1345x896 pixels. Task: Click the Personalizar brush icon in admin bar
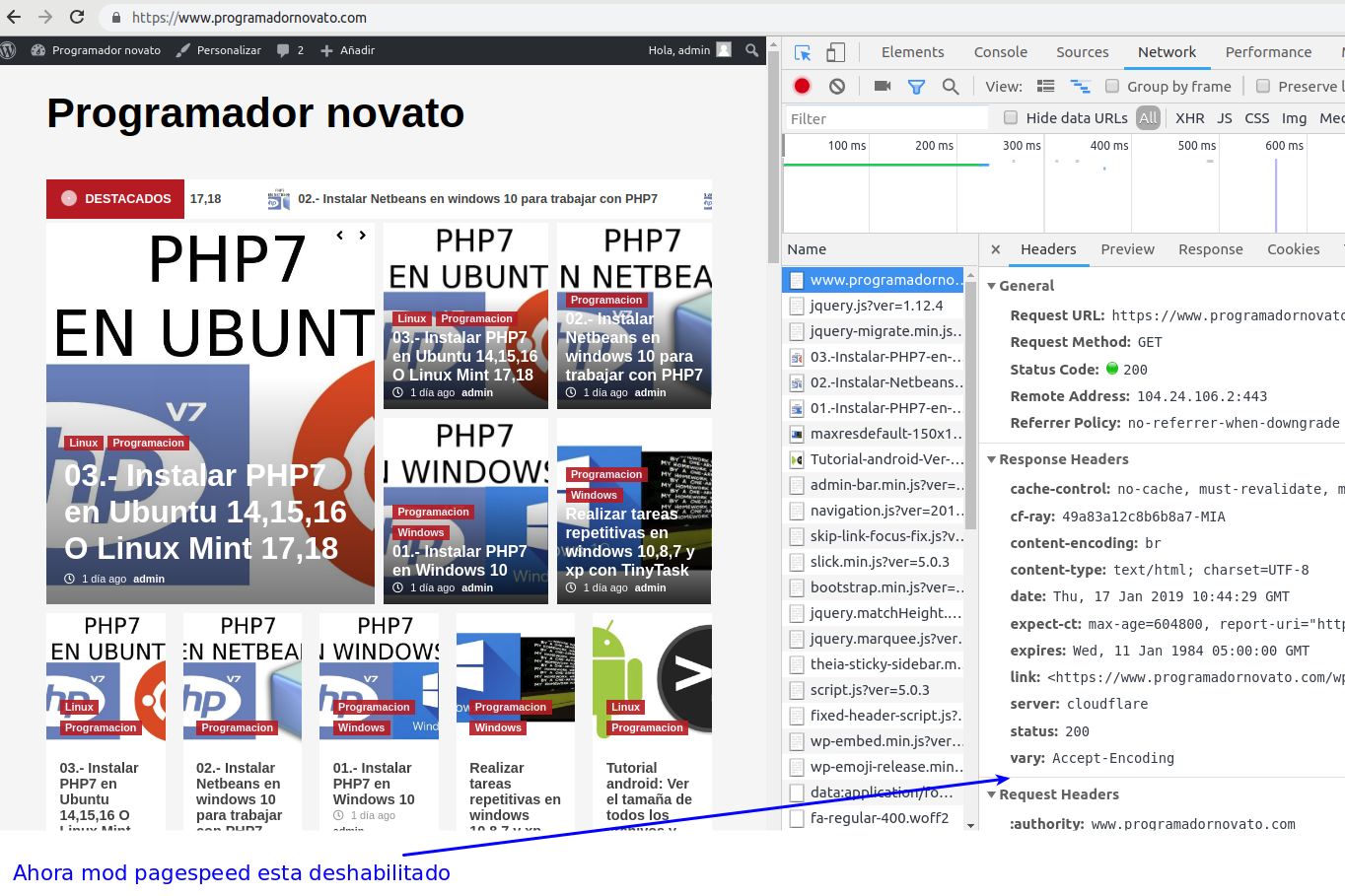[x=183, y=50]
